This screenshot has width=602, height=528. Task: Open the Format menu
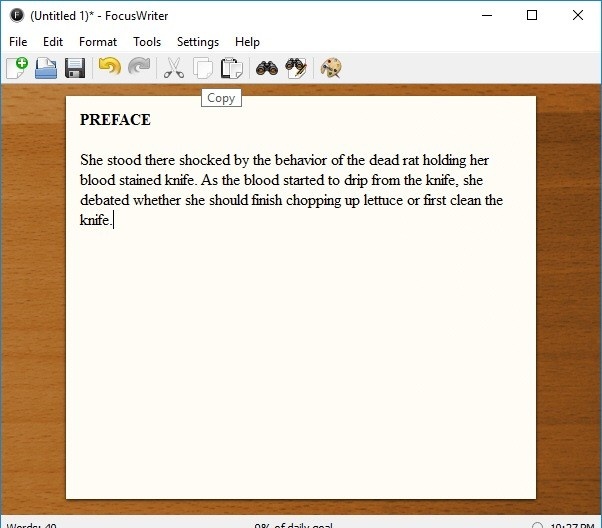98,41
